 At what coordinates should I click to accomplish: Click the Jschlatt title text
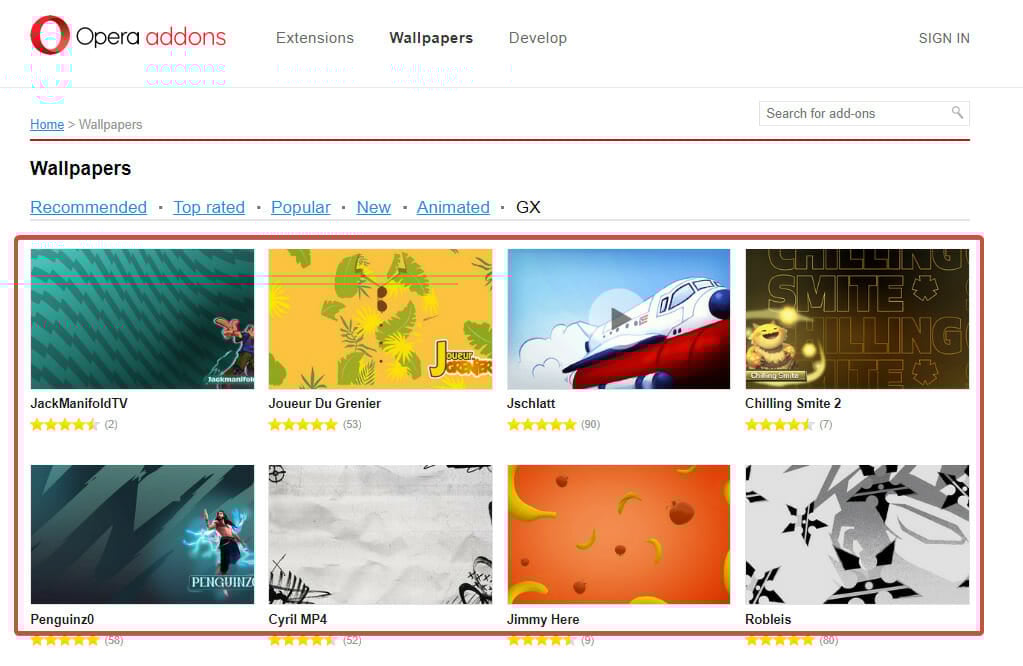point(531,403)
